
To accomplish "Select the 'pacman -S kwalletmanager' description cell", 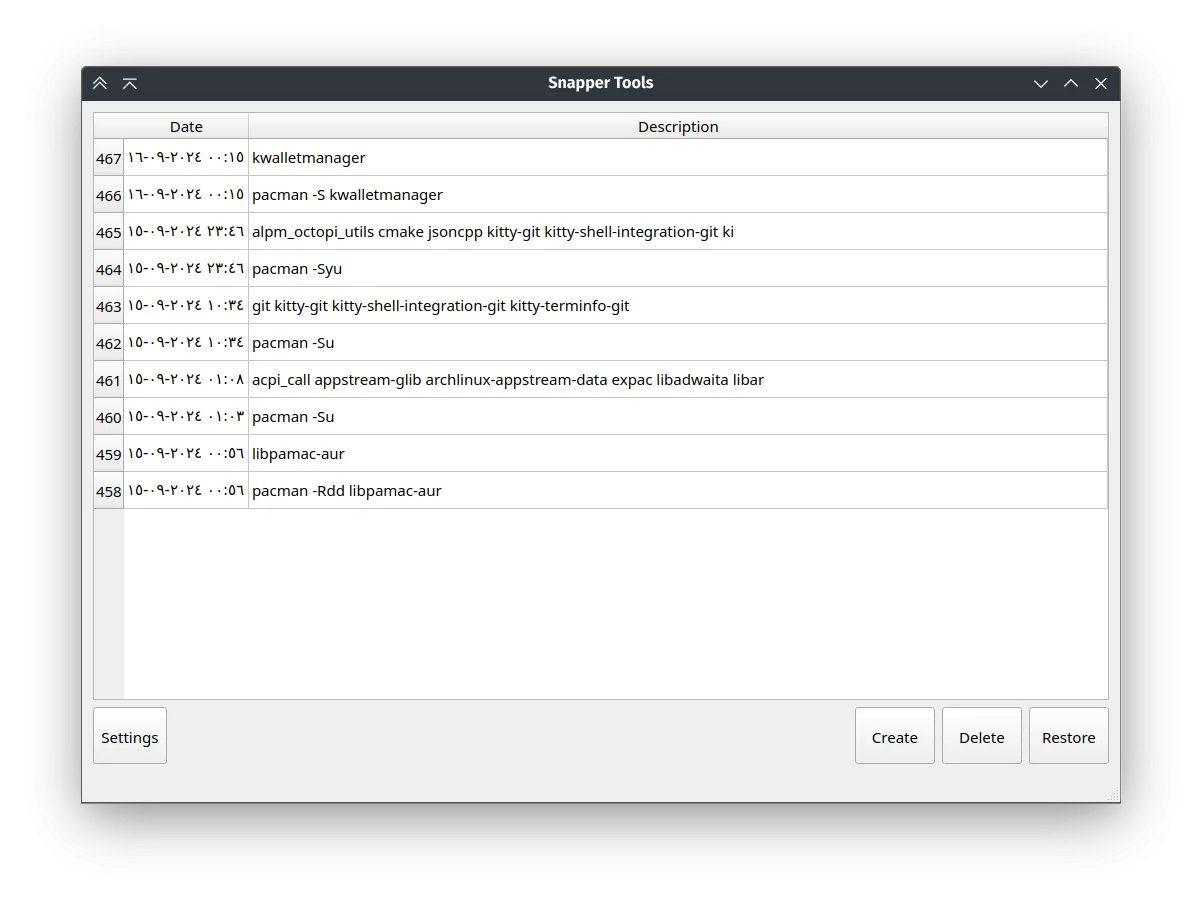I will [x=678, y=195].
